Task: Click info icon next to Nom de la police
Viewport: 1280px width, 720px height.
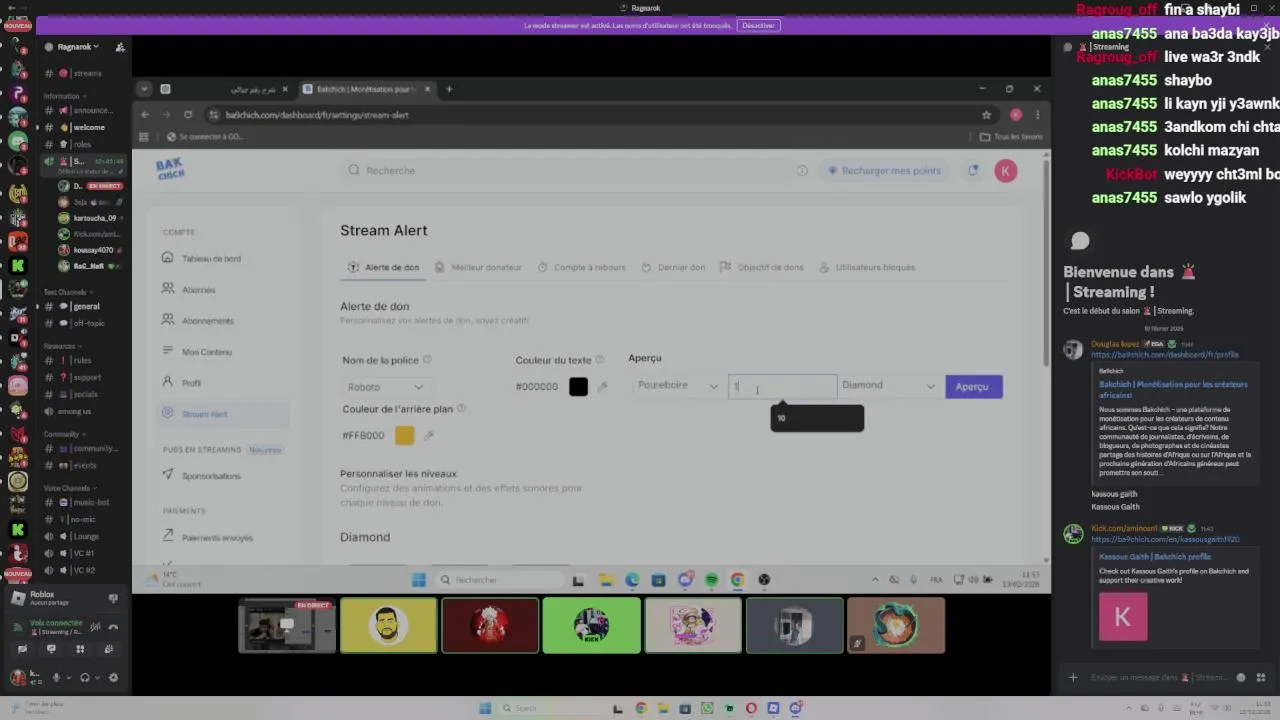Action: (x=427, y=360)
